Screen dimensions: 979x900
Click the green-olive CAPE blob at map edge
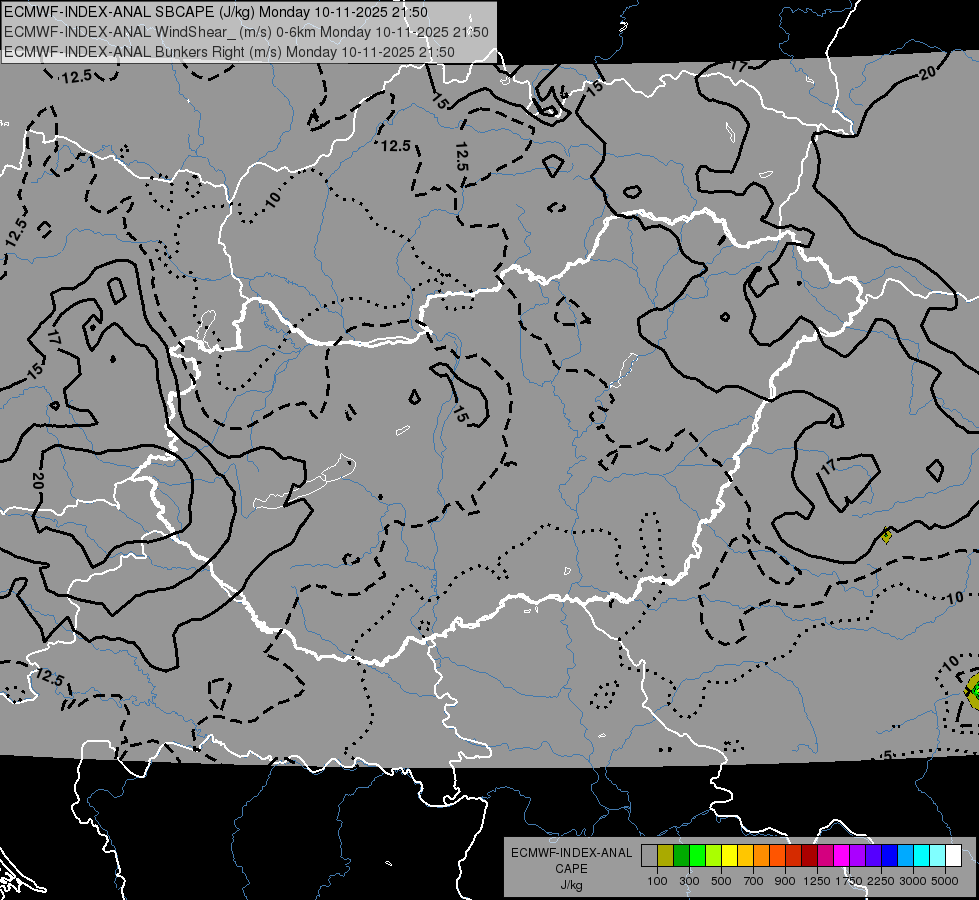click(973, 690)
